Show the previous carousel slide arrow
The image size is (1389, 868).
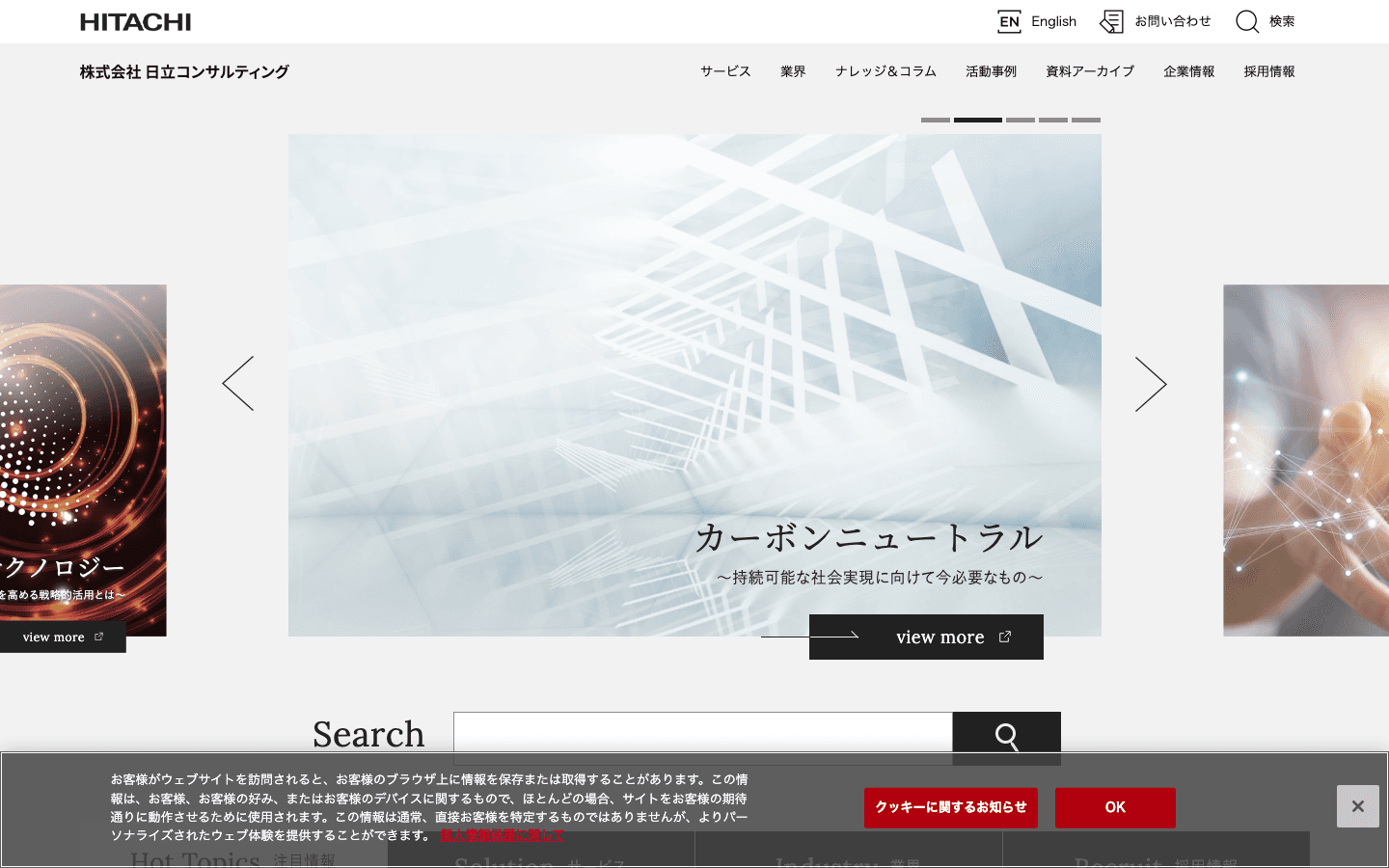[238, 383]
